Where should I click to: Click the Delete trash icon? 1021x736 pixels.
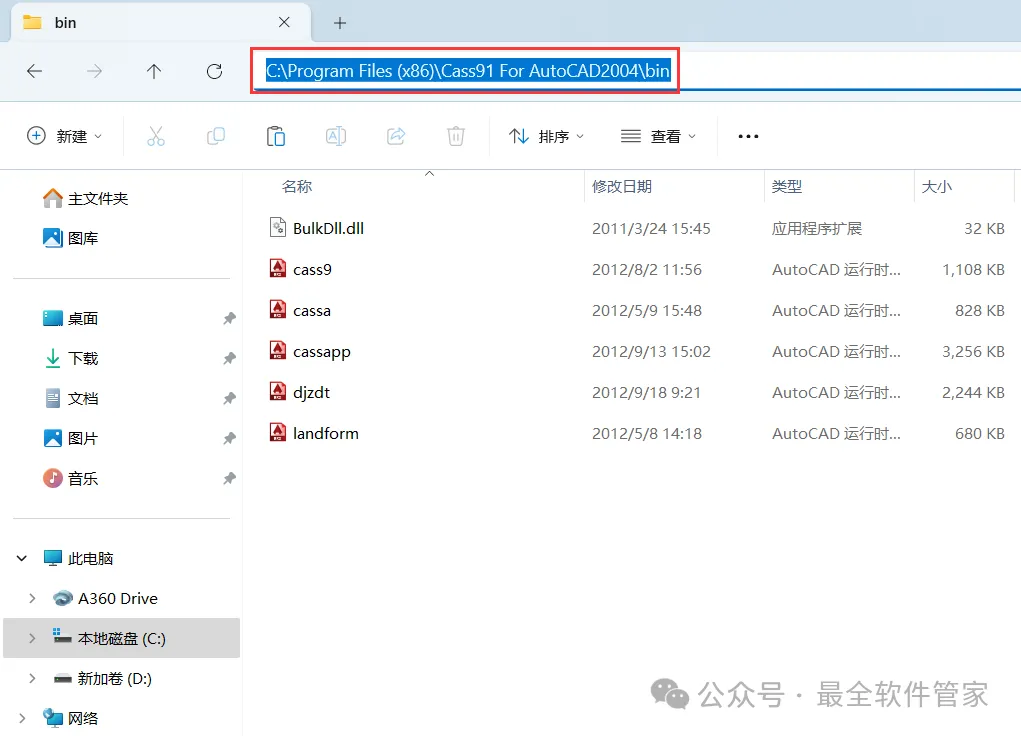click(x=456, y=136)
